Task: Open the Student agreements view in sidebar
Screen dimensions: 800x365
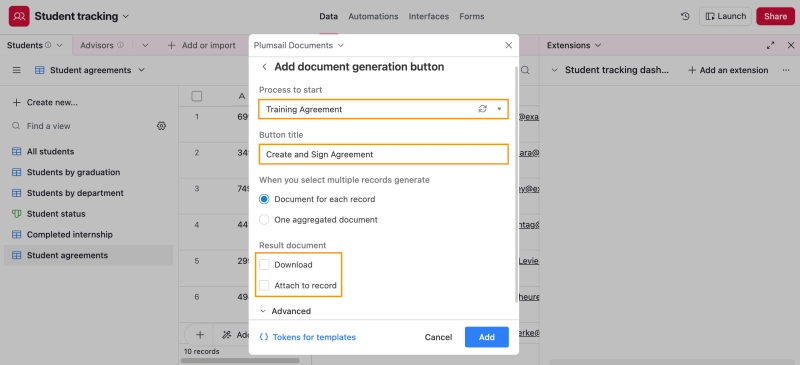Action: [x=88, y=255]
